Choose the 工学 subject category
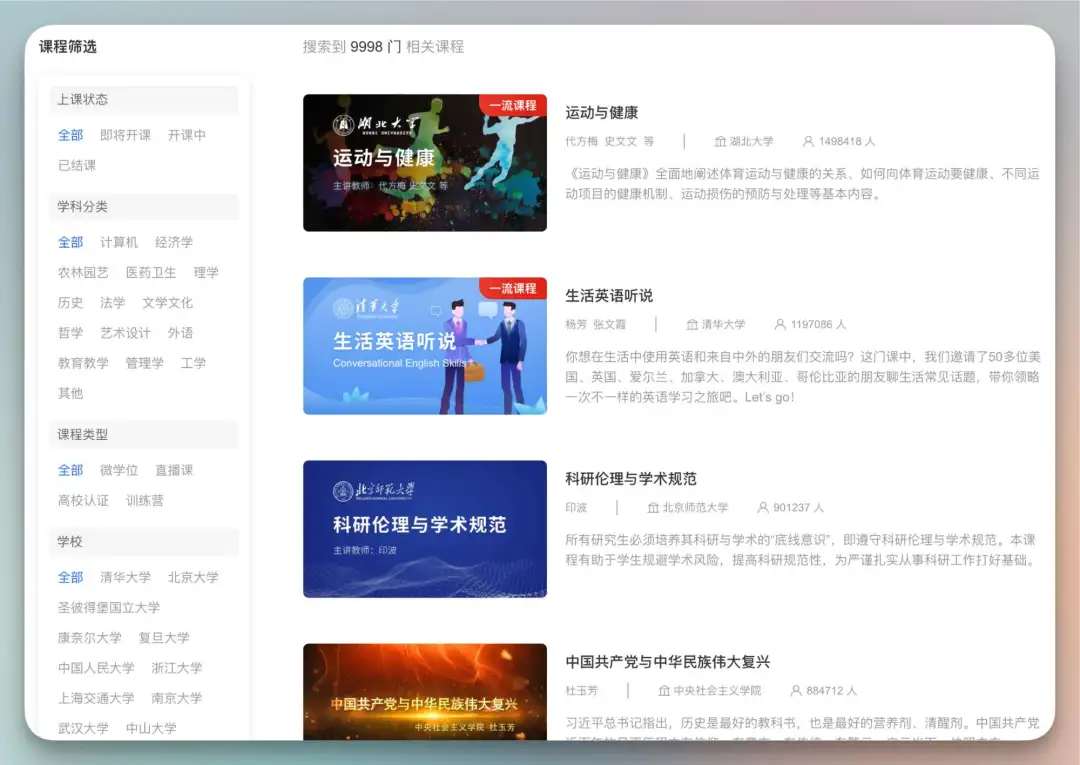This screenshot has height=765, width=1080. [194, 364]
